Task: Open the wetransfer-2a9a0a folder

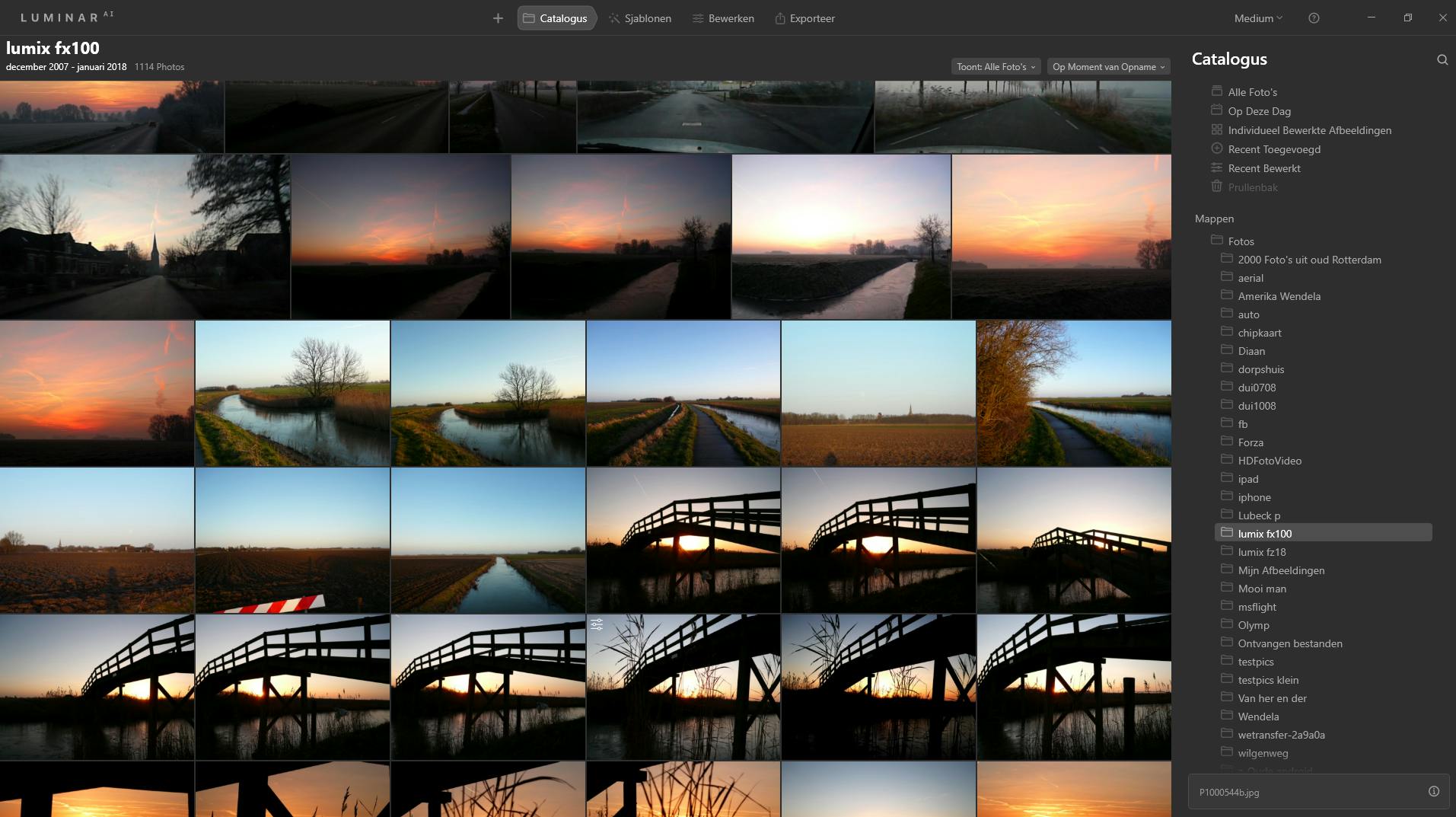Action: coord(1281,735)
